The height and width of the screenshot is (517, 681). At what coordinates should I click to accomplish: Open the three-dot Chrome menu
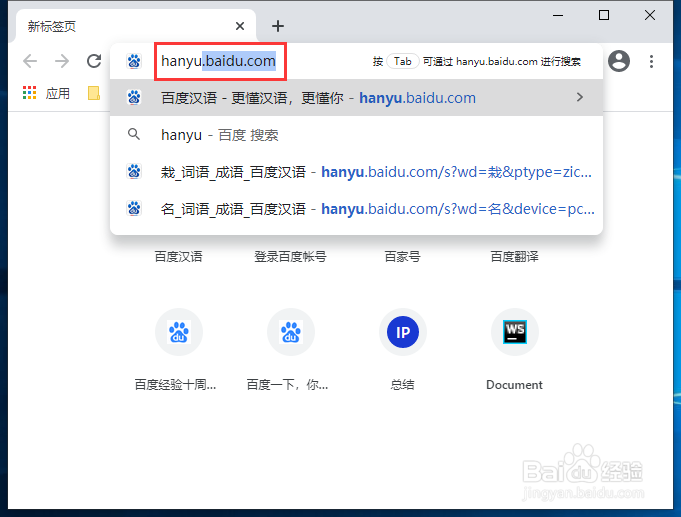651,61
